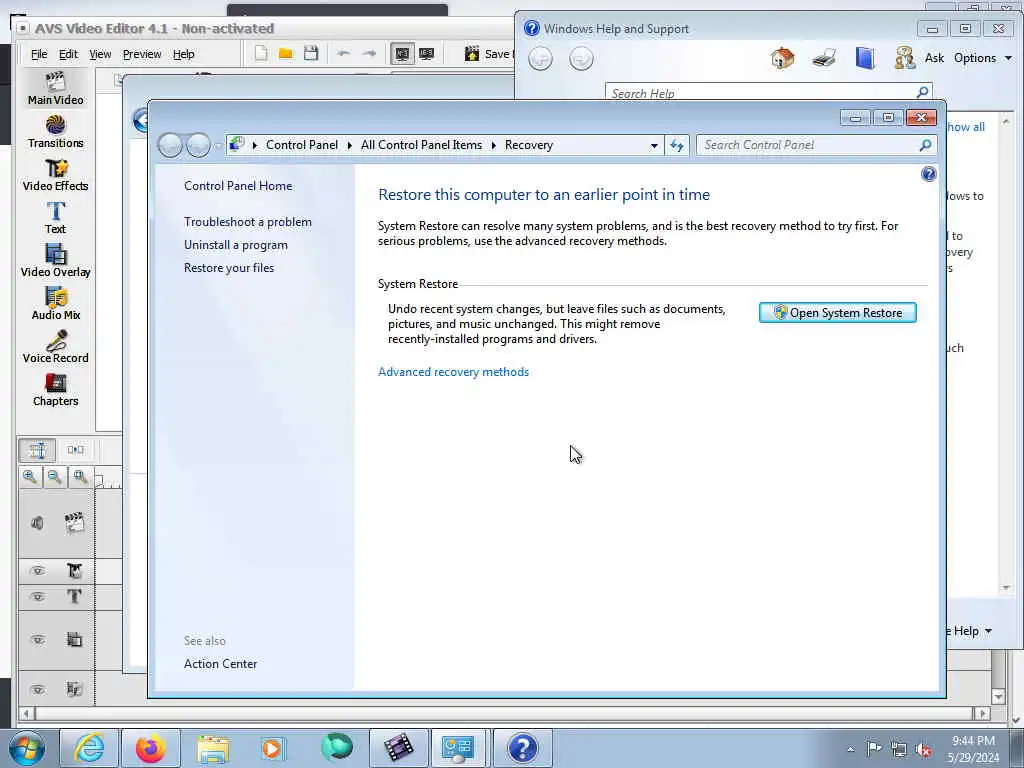1024x768 pixels.
Task: Open Video Overlay in AVS sidebar
Action: point(56,261)
